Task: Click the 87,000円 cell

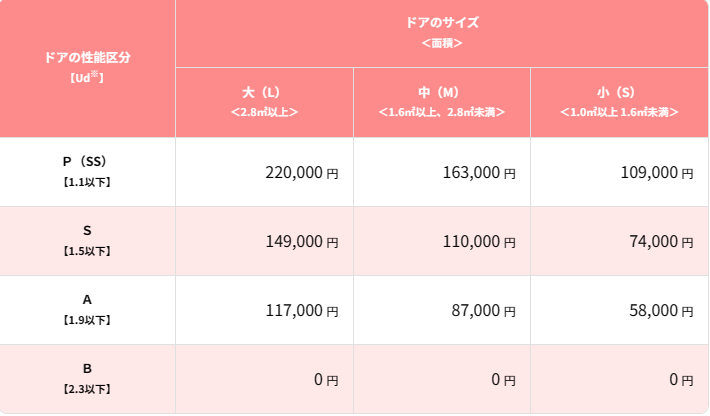Action: click(442, 310)
